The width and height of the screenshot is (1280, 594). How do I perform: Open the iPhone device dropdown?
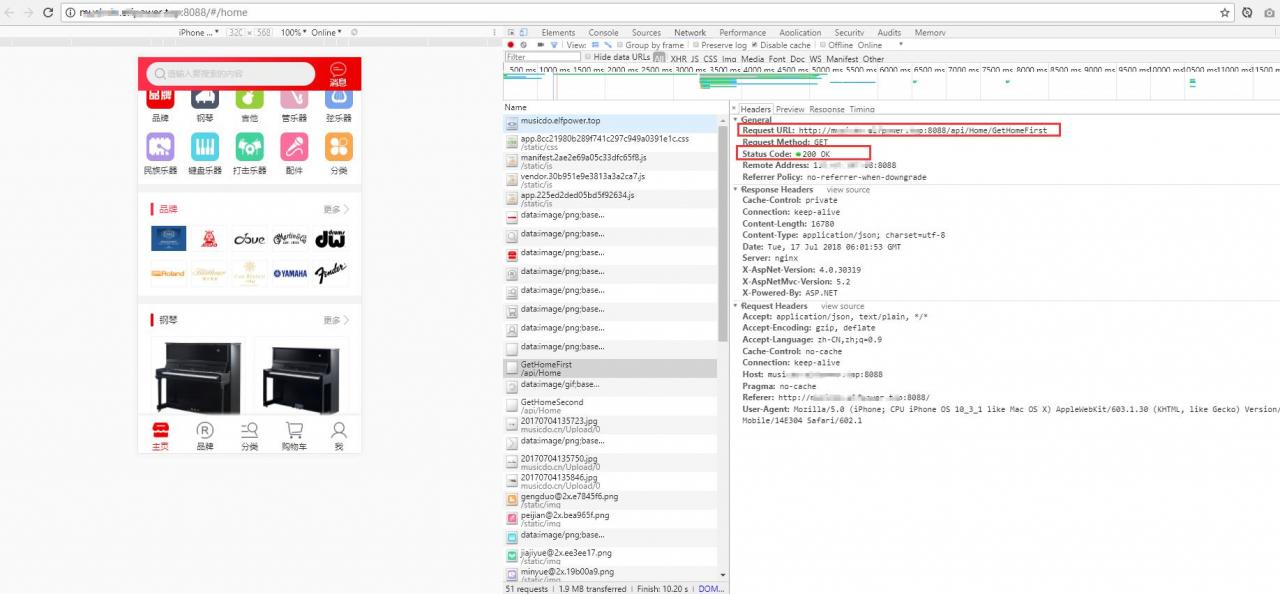click(x=198, y=32)
